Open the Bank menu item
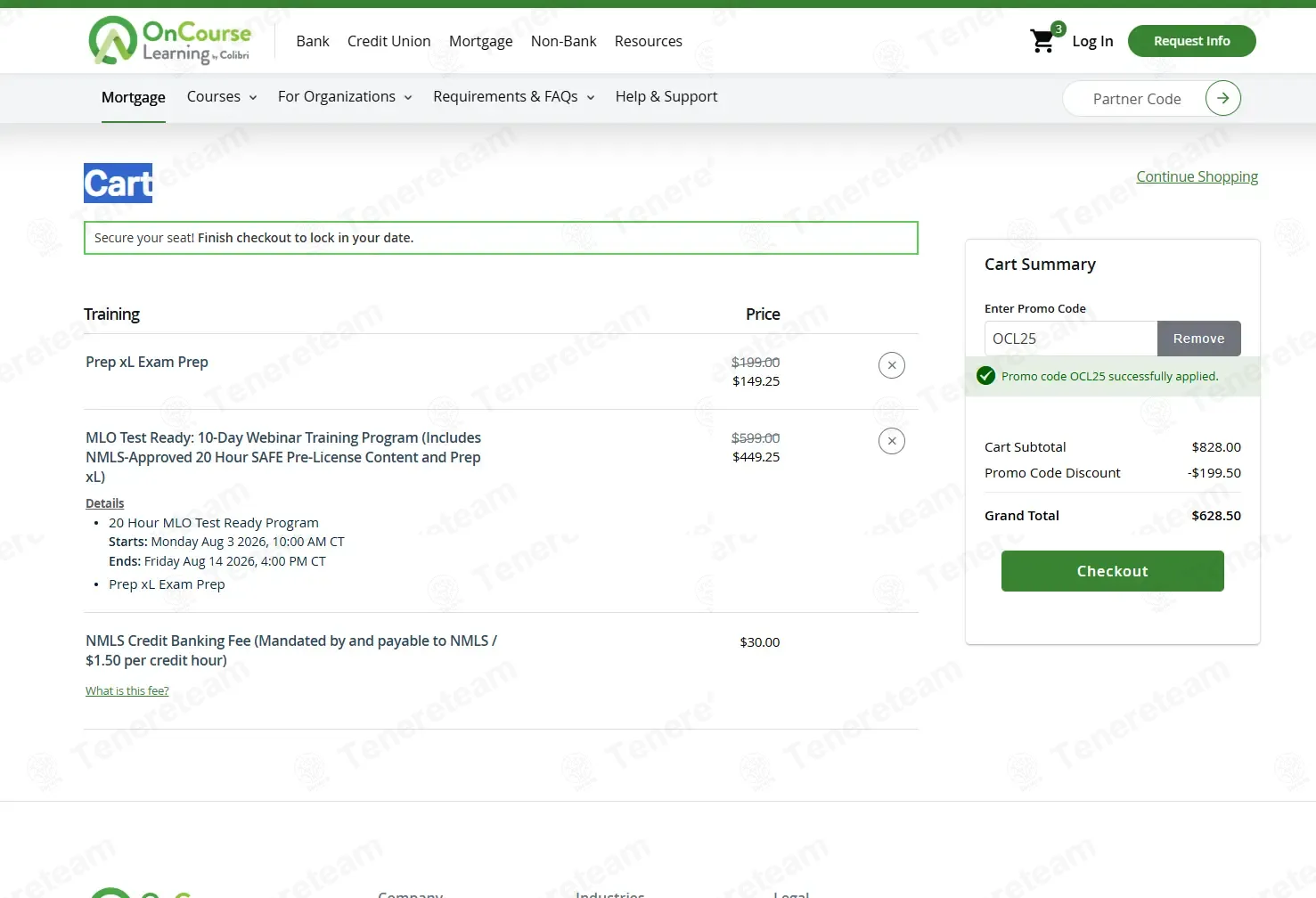This screenshot has width=1316, height=898. [x=313, y=41]
